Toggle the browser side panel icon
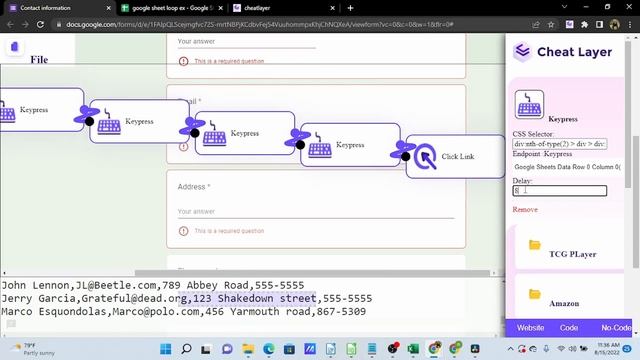Screen dimensions: 640x360 599,24
